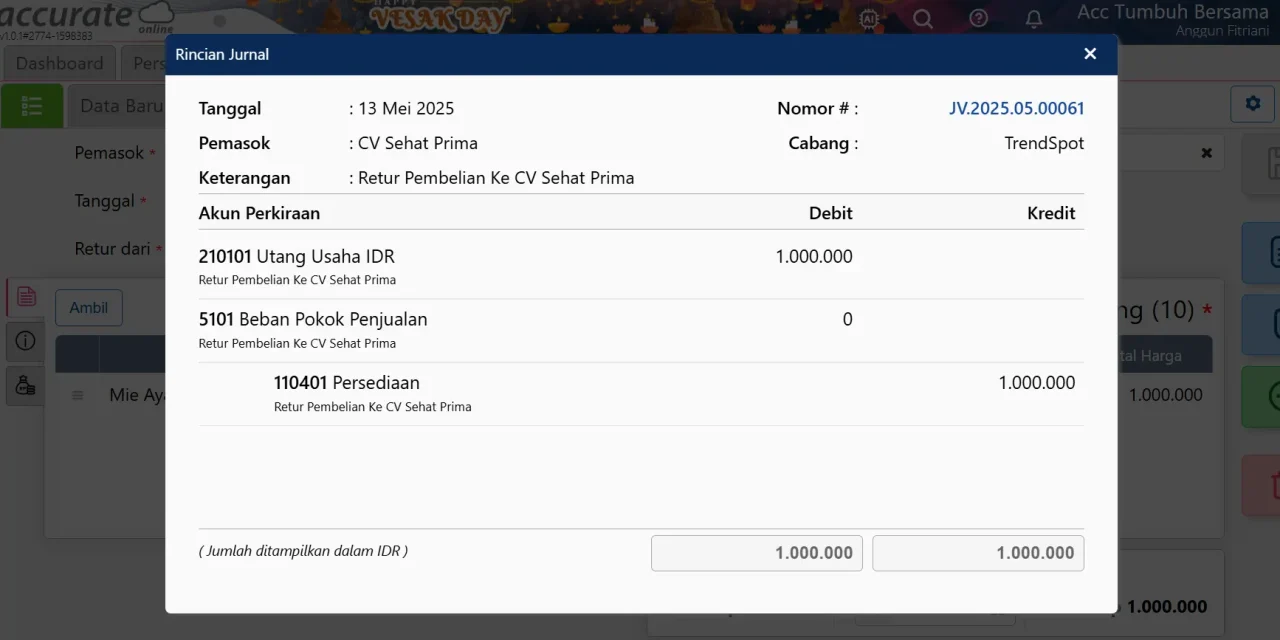This screenshot has height=640, width=1280.
Task: Click the 110401 Persediaan row
Action: pos(641,393)
